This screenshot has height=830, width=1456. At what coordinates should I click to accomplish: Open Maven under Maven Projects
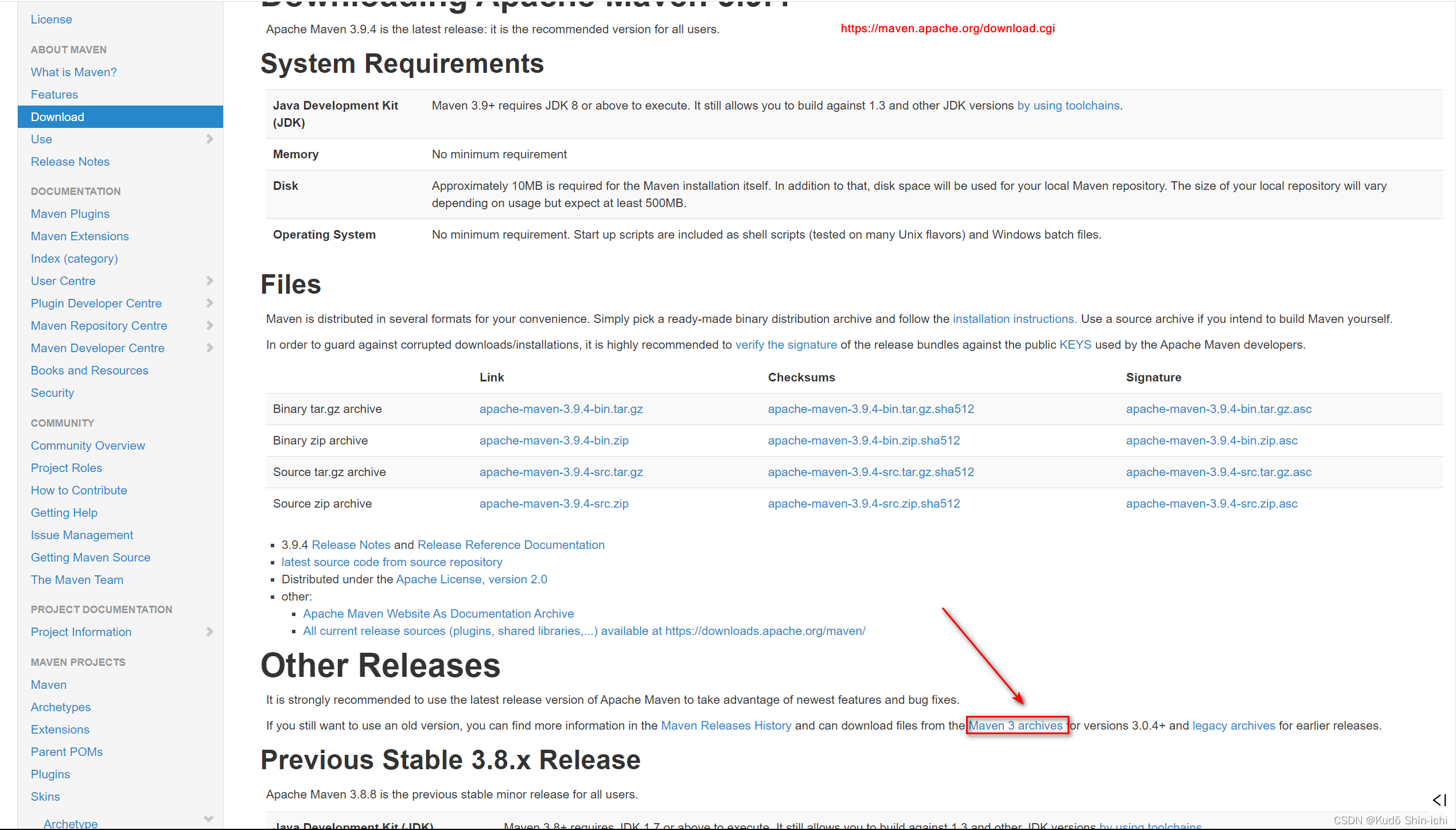click(49, 685)
